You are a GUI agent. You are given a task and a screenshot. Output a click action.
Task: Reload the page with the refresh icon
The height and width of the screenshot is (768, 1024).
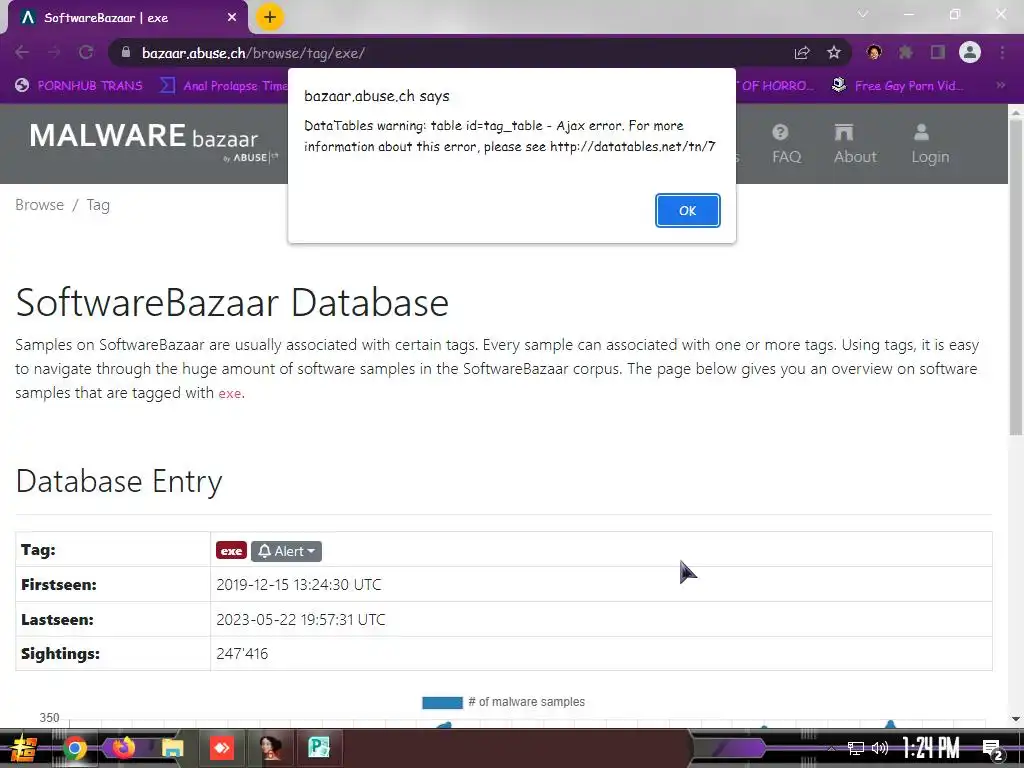pyautogui.click(x=86, y=52)
